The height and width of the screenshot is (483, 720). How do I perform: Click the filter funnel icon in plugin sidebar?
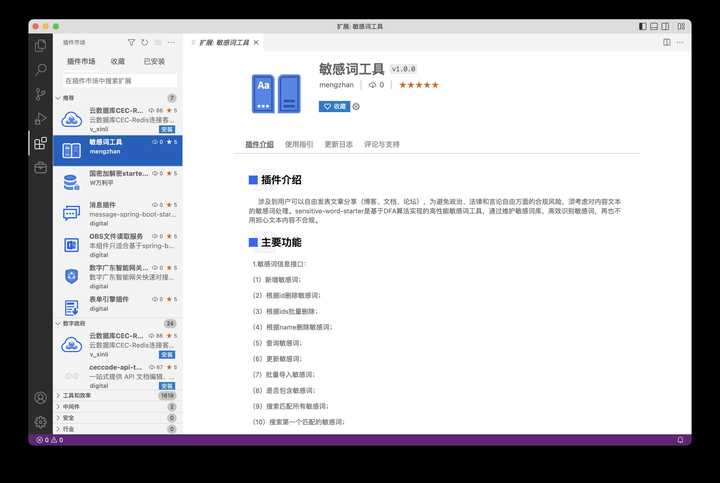tap(131, 42)
